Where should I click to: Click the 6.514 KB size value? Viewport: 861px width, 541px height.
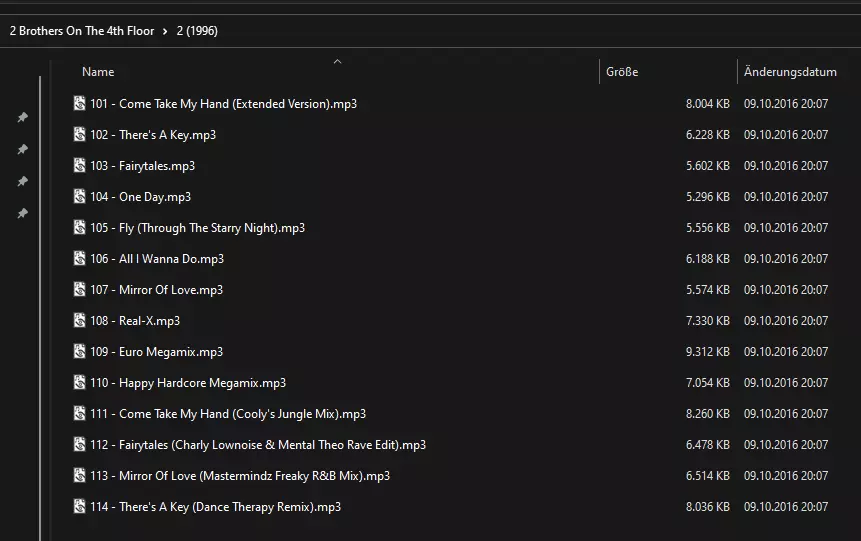(708, 476)
